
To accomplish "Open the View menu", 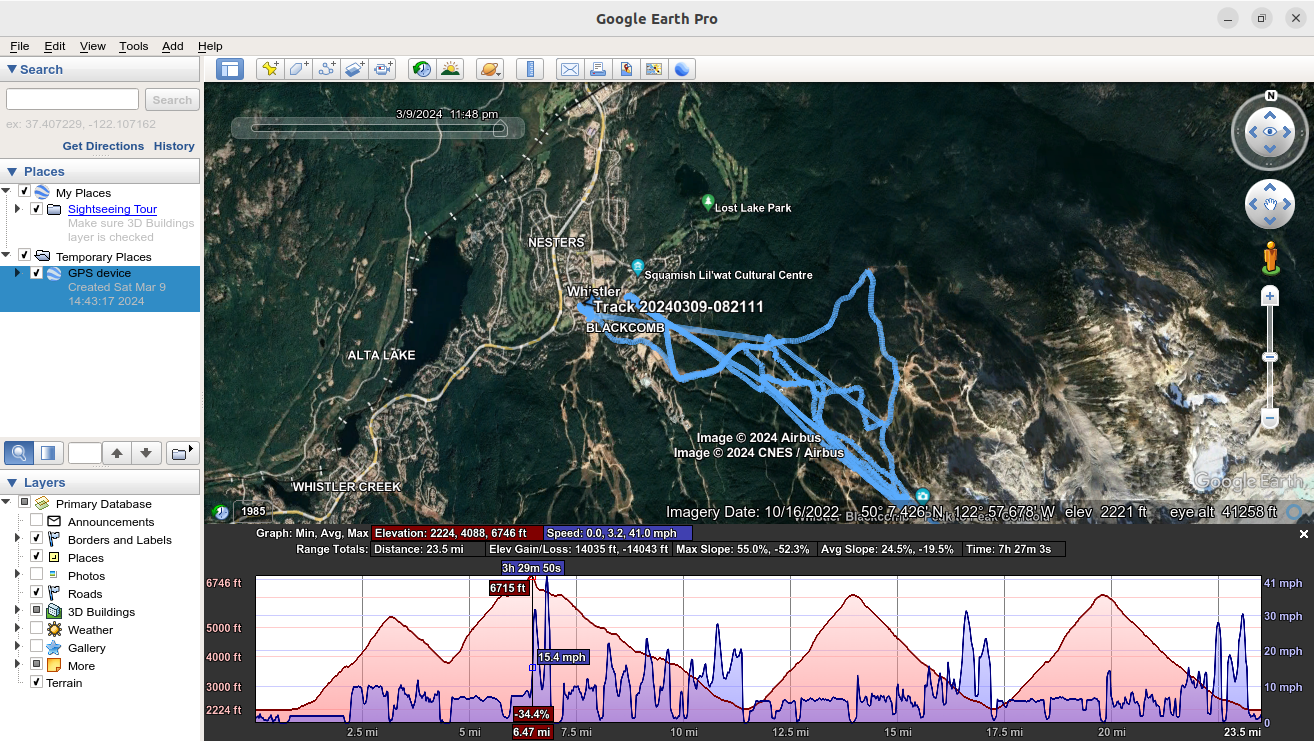I will pos(93,46).
